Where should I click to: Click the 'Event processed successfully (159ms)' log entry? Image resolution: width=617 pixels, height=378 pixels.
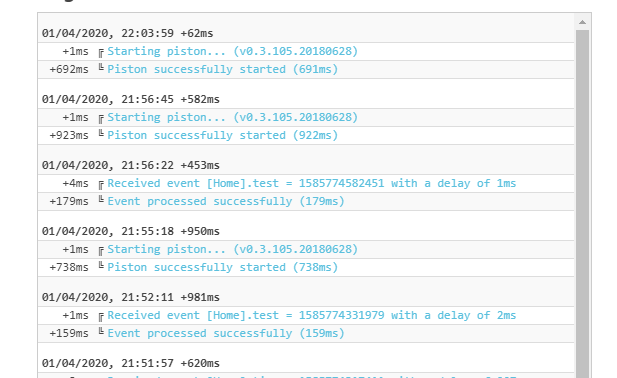click(x=226, y=333)
